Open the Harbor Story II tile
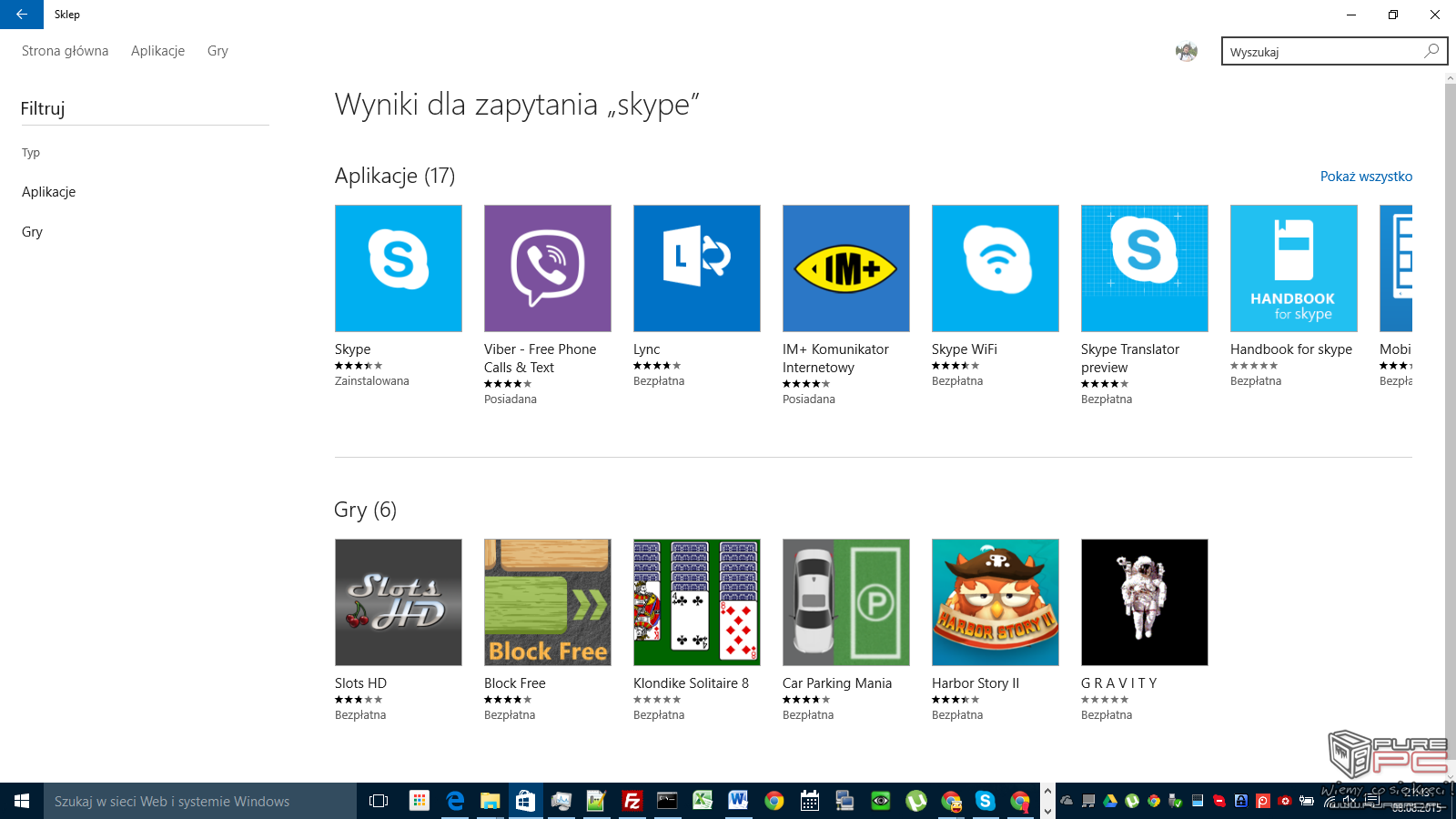 996,602
